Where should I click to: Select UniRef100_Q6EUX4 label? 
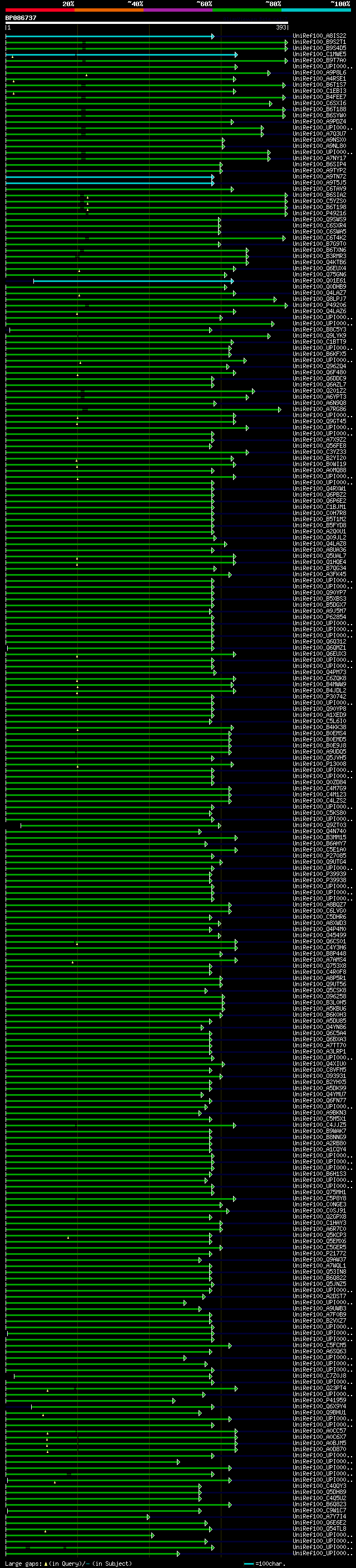tap(319, 269)
